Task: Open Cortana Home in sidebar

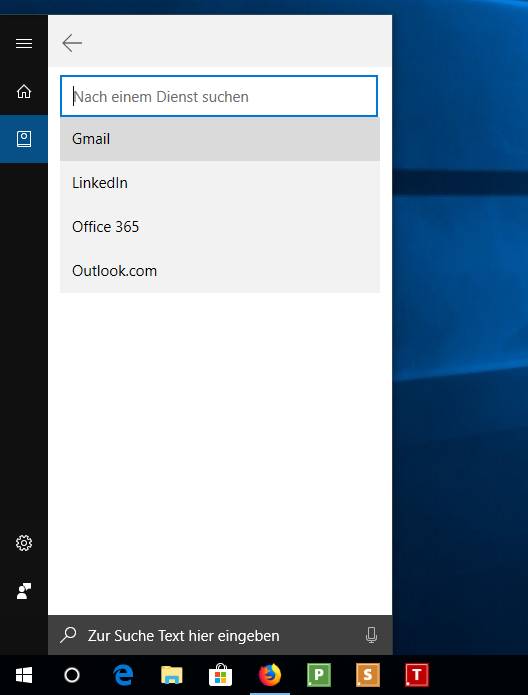Action: point(24,91)
